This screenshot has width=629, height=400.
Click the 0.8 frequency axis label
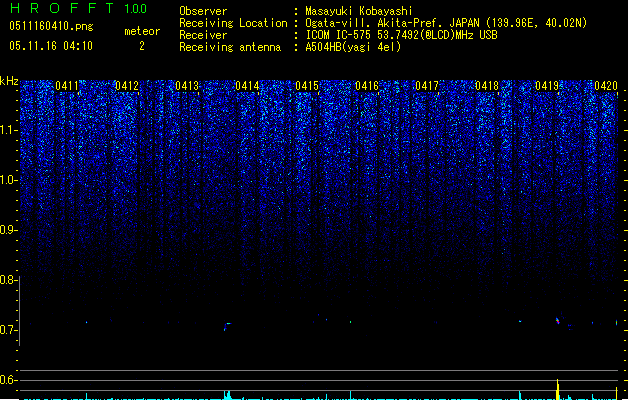pos(8,280)
